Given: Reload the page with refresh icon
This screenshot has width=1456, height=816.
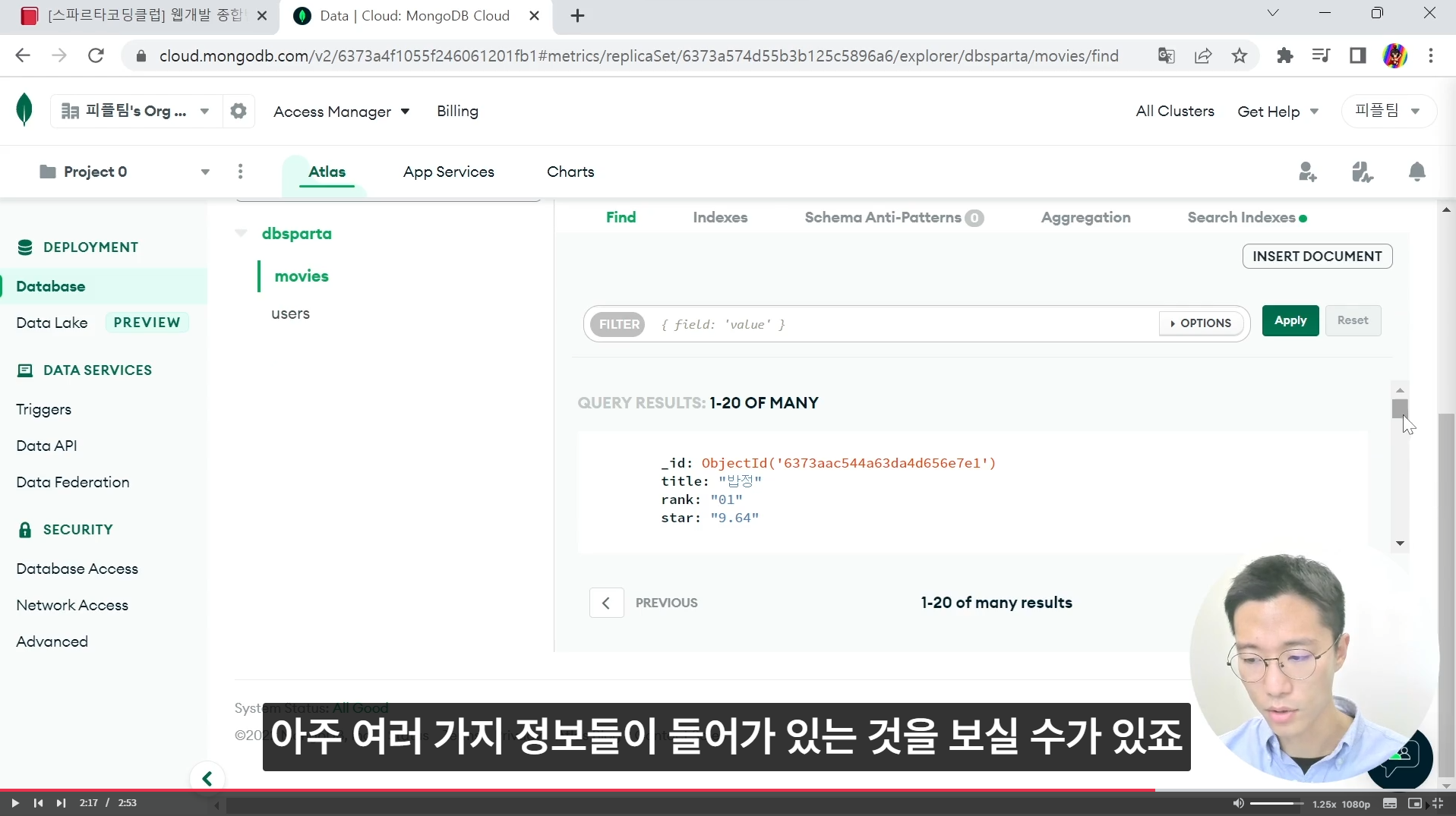Looking at the screenshot, I should tap(96, 55).
